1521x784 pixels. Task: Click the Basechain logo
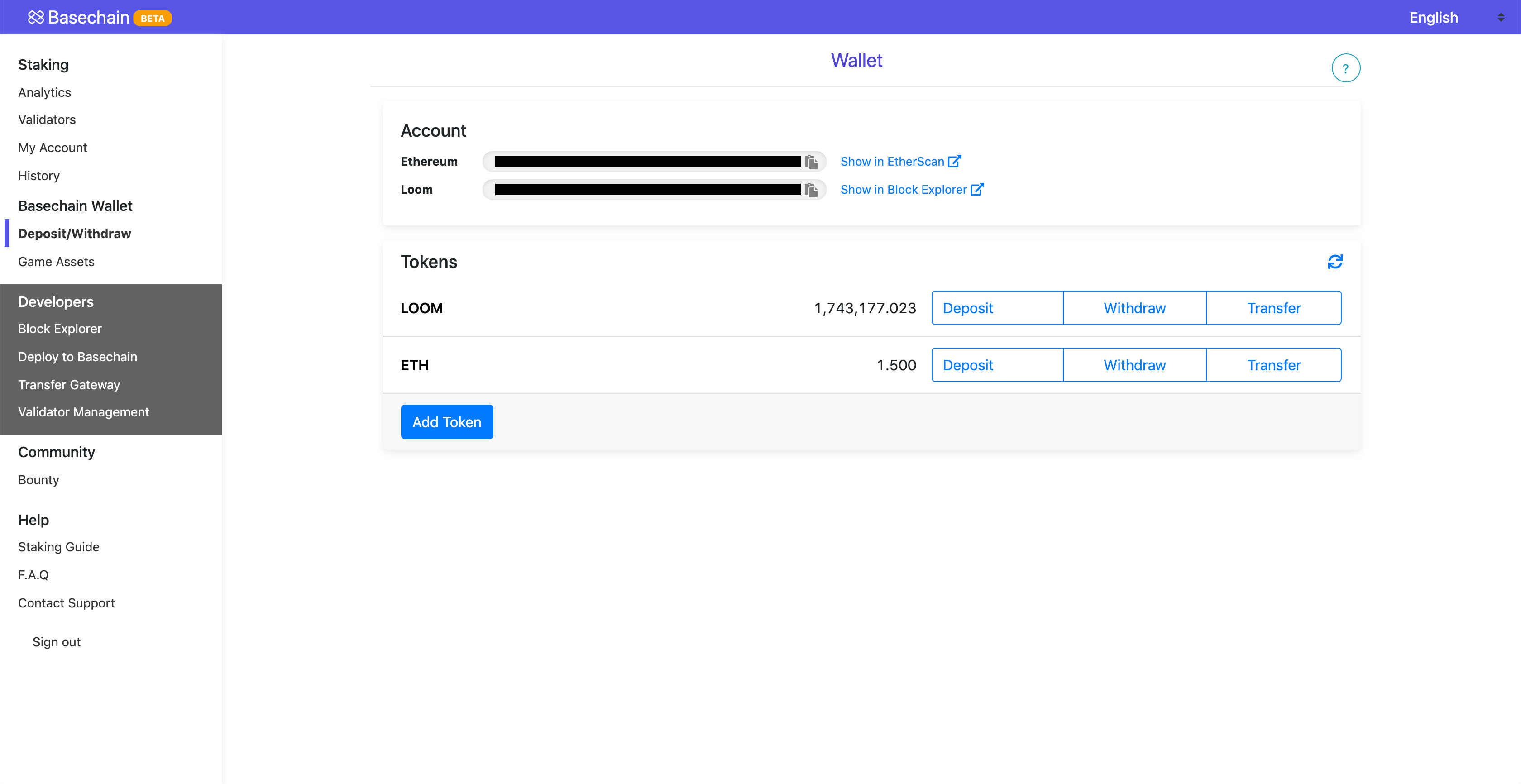tap(78, 18)
